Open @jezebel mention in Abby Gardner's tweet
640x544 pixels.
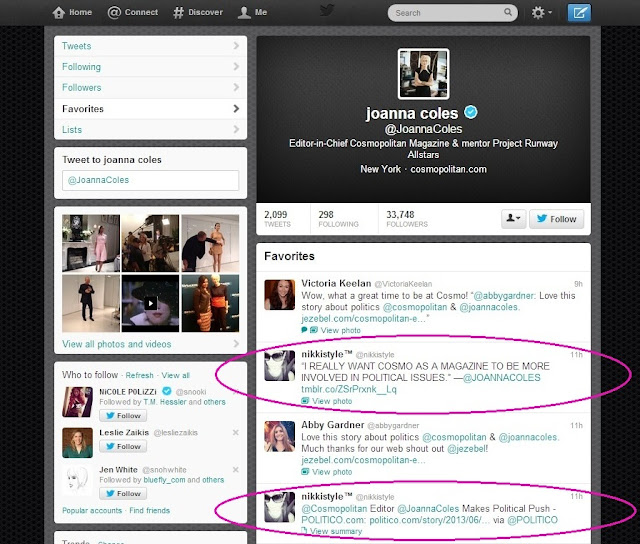pyautogui.click(x=467, y=449)
